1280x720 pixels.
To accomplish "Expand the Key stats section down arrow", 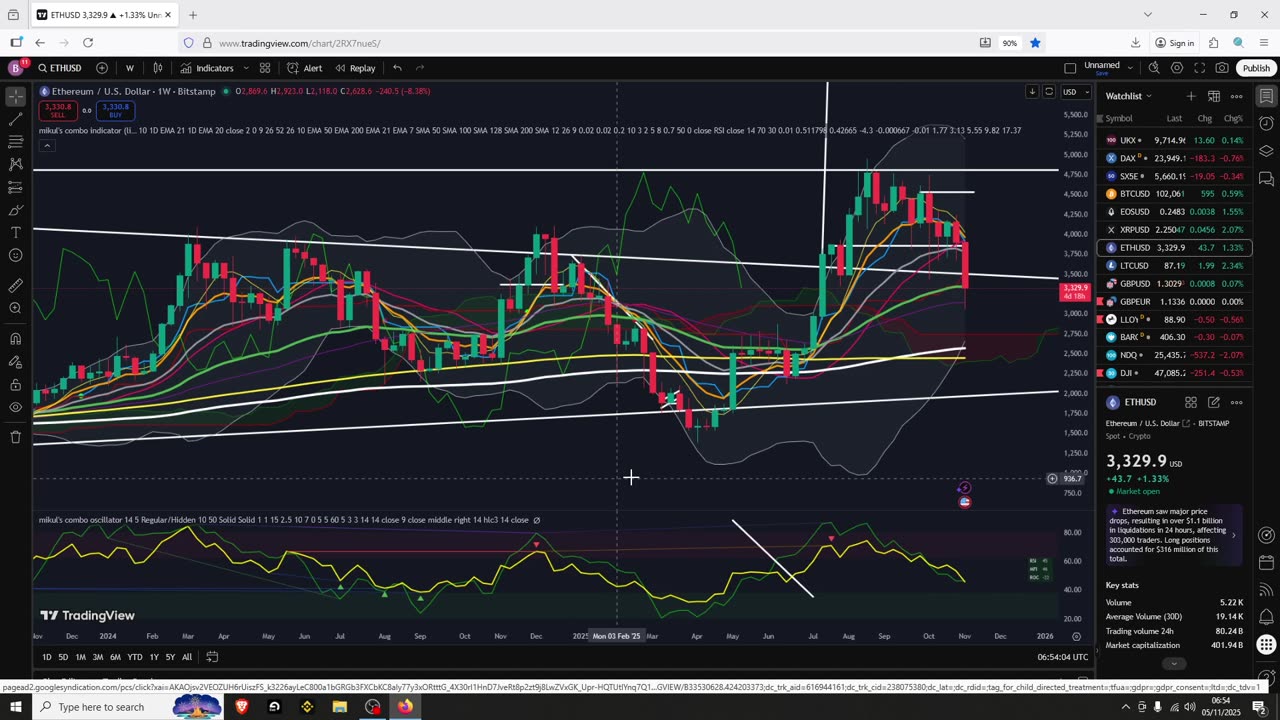I will tap(1174, 663).
